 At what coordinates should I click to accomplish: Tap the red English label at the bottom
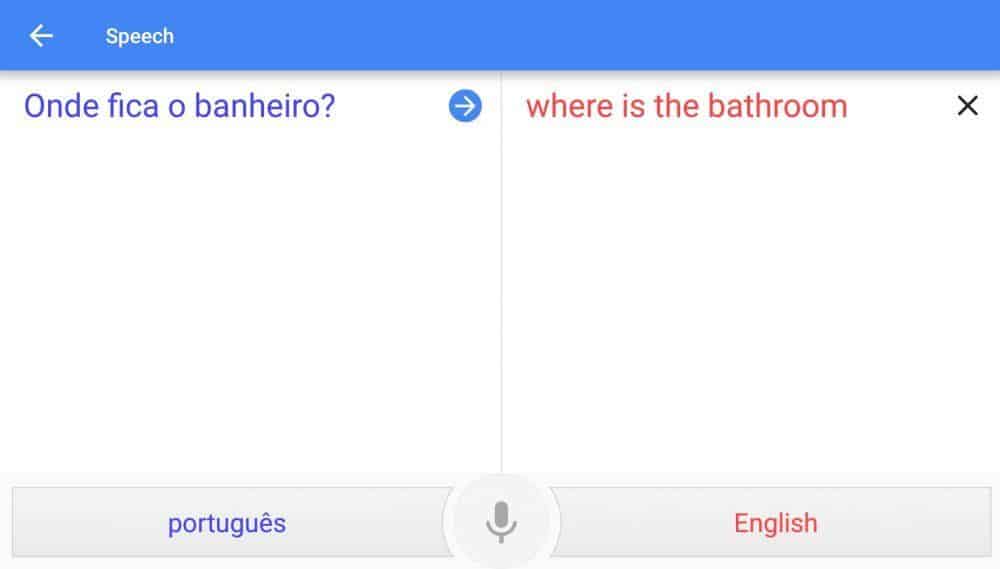click(x=776, y=523)
